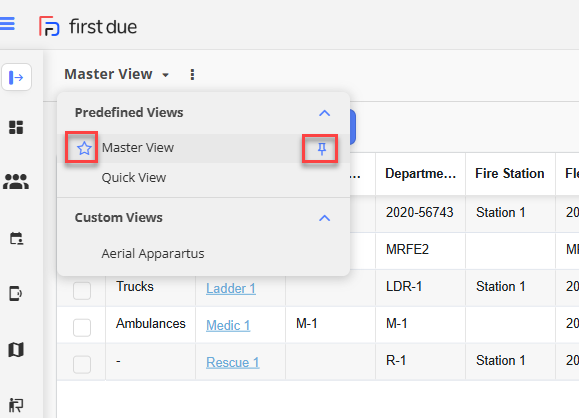Check the checkbox for Ladder 1 row
Viewport: 579px width, 418px height.
[82, 291]
